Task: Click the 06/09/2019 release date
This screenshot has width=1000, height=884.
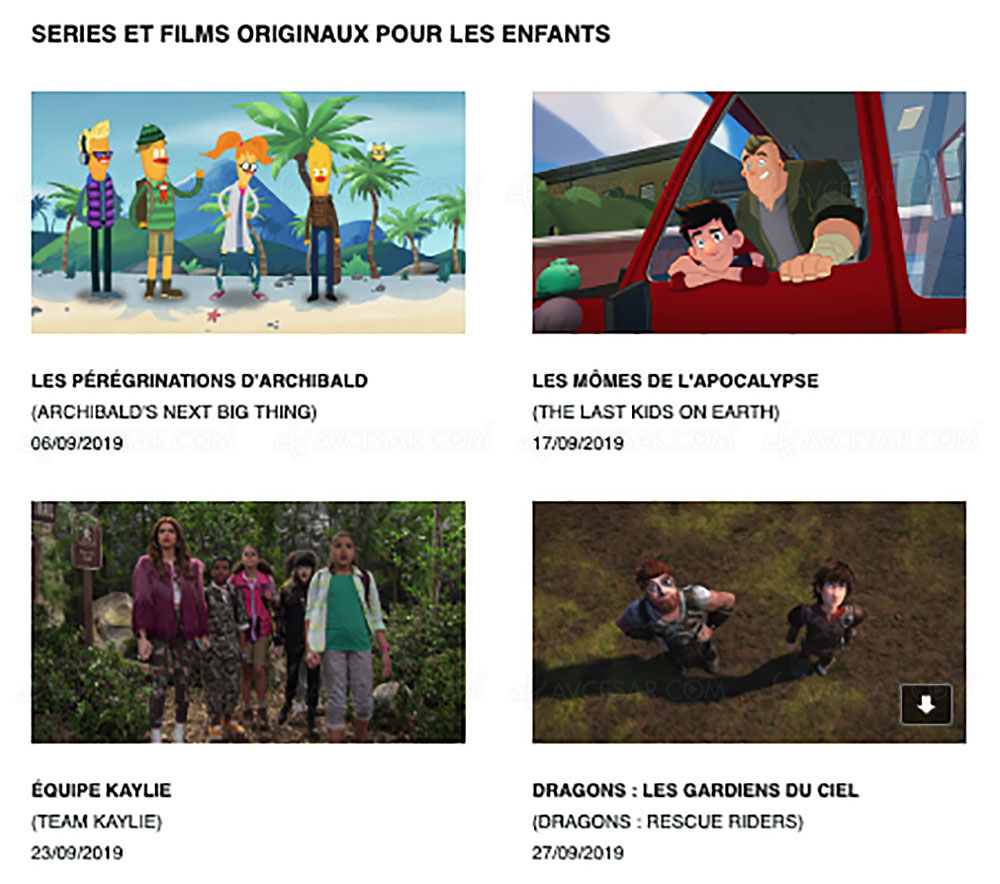Action: (77, 443)
